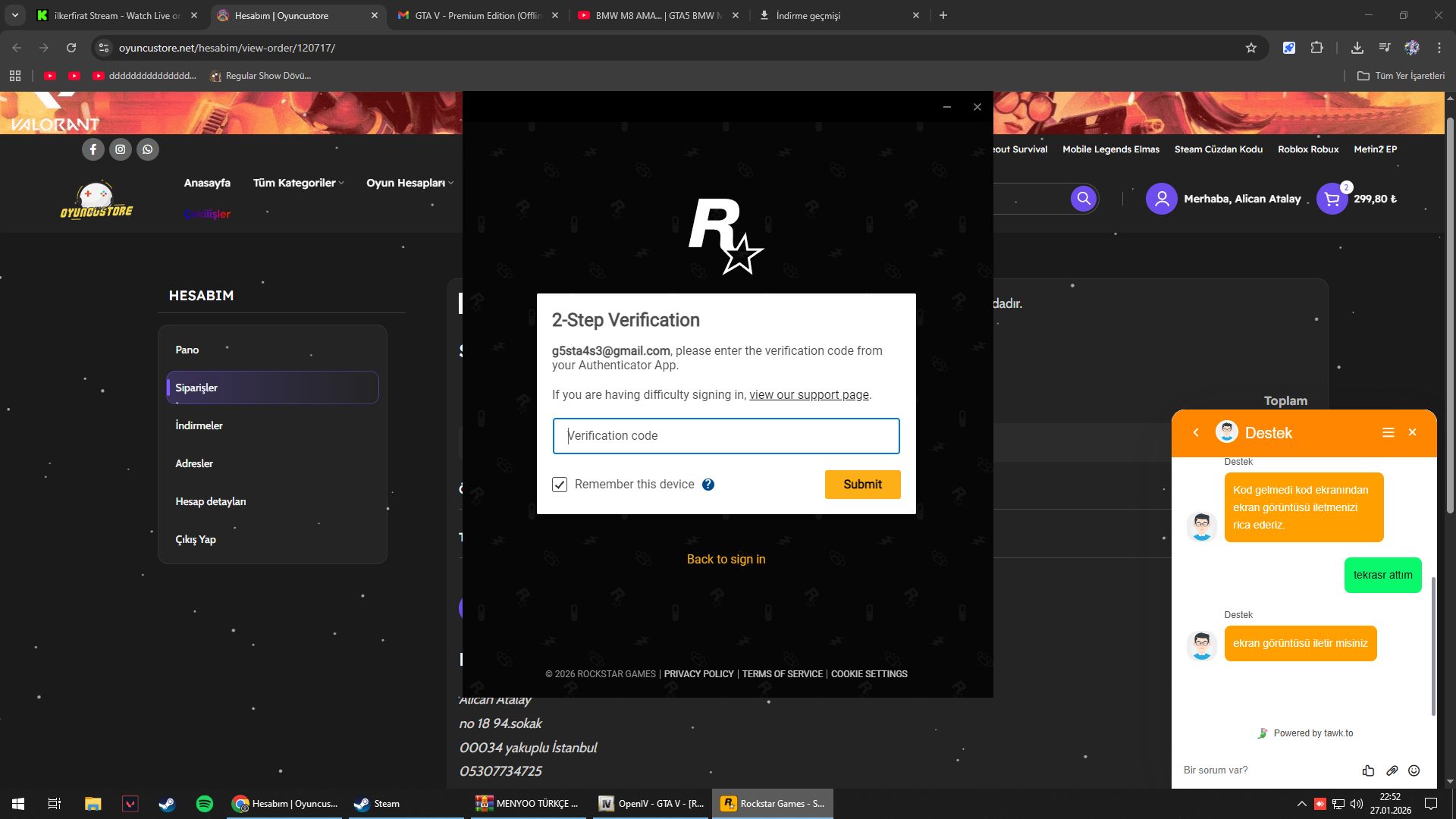Click the purple search magnifier button
Image resolution: width=1456 pixels, height=819 pixels.
coord(1084,199)
